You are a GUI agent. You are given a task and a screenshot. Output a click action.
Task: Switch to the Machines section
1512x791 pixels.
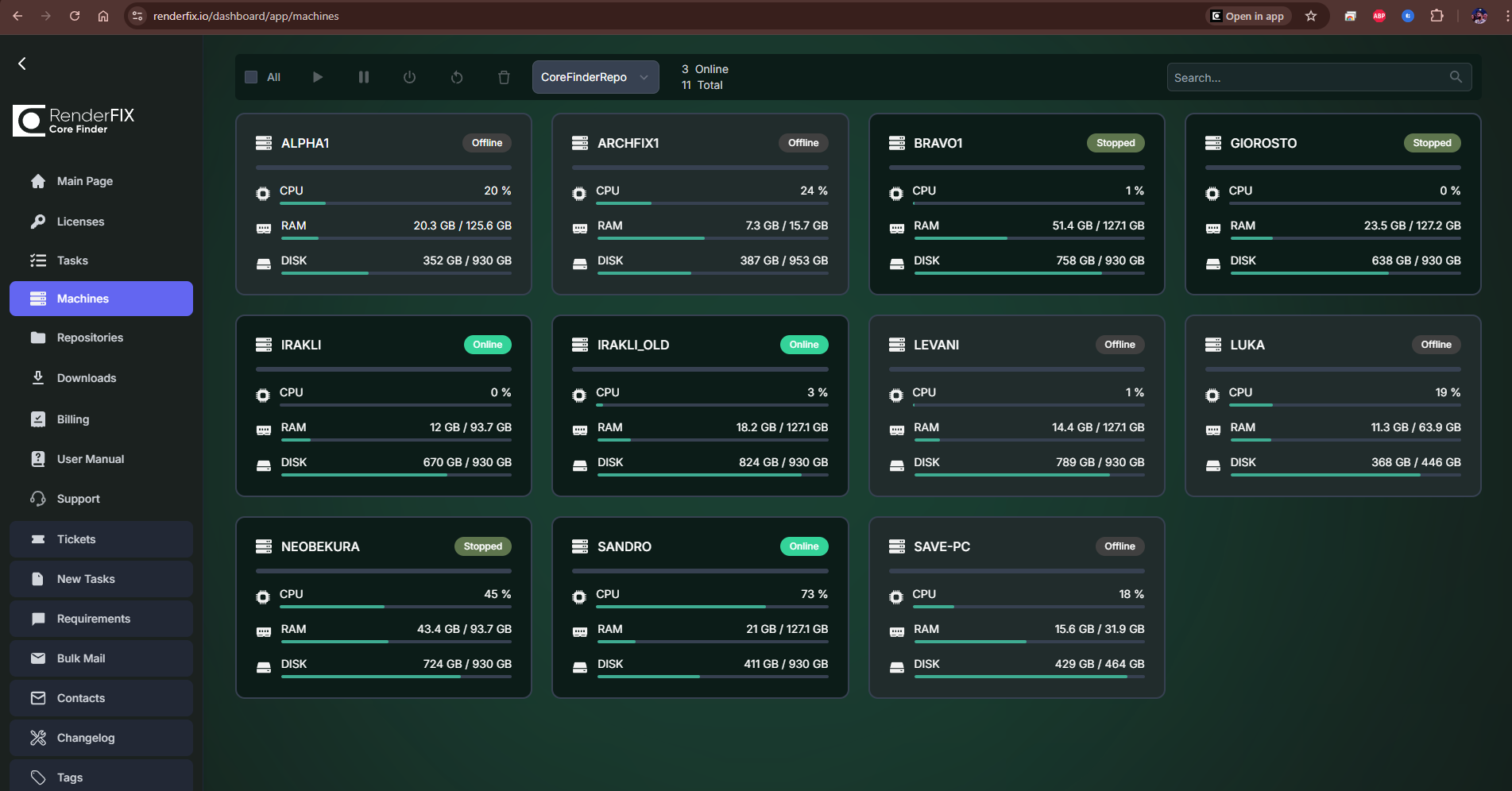(83, 299)
